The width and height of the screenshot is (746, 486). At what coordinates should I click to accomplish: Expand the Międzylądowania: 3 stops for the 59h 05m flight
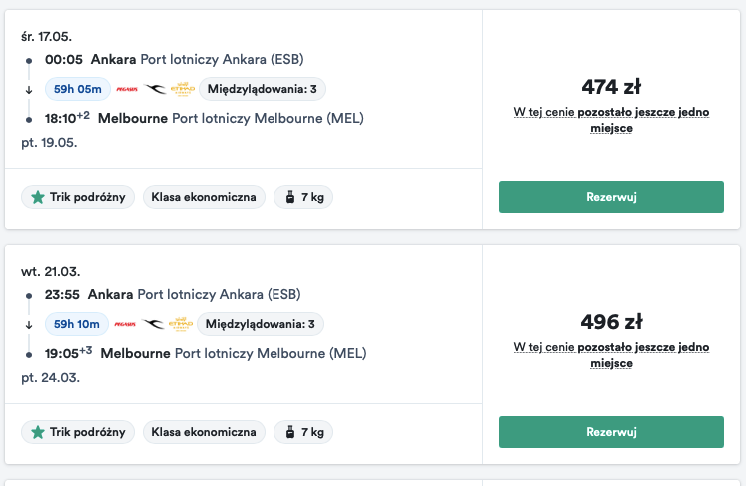pos(262,89)
